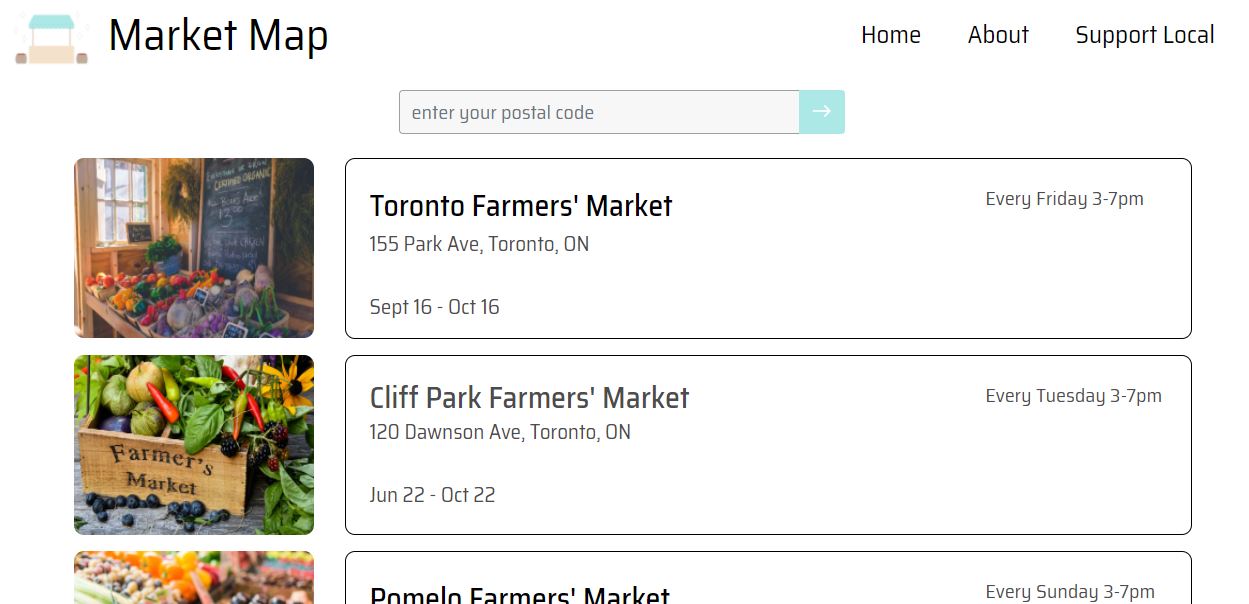1249x604 pixels.
Task: Click Every Sunday 3-7pm on Pomelo card
Action: pos(1069,591)
